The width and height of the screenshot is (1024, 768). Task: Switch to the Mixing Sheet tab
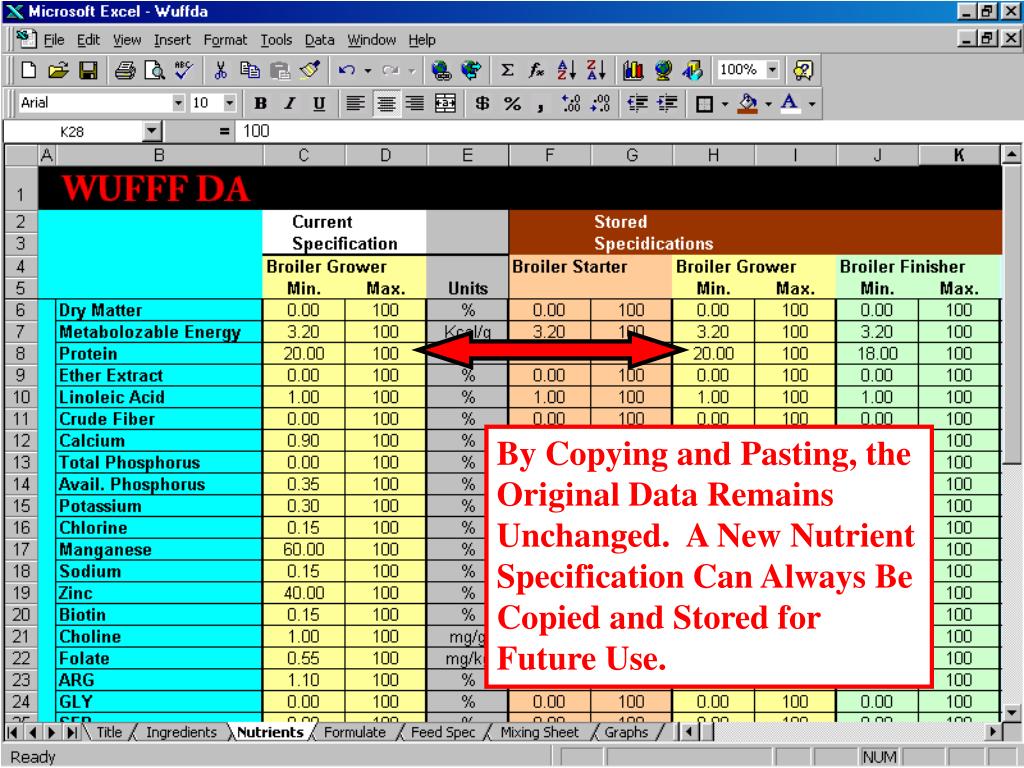(539, 732)
